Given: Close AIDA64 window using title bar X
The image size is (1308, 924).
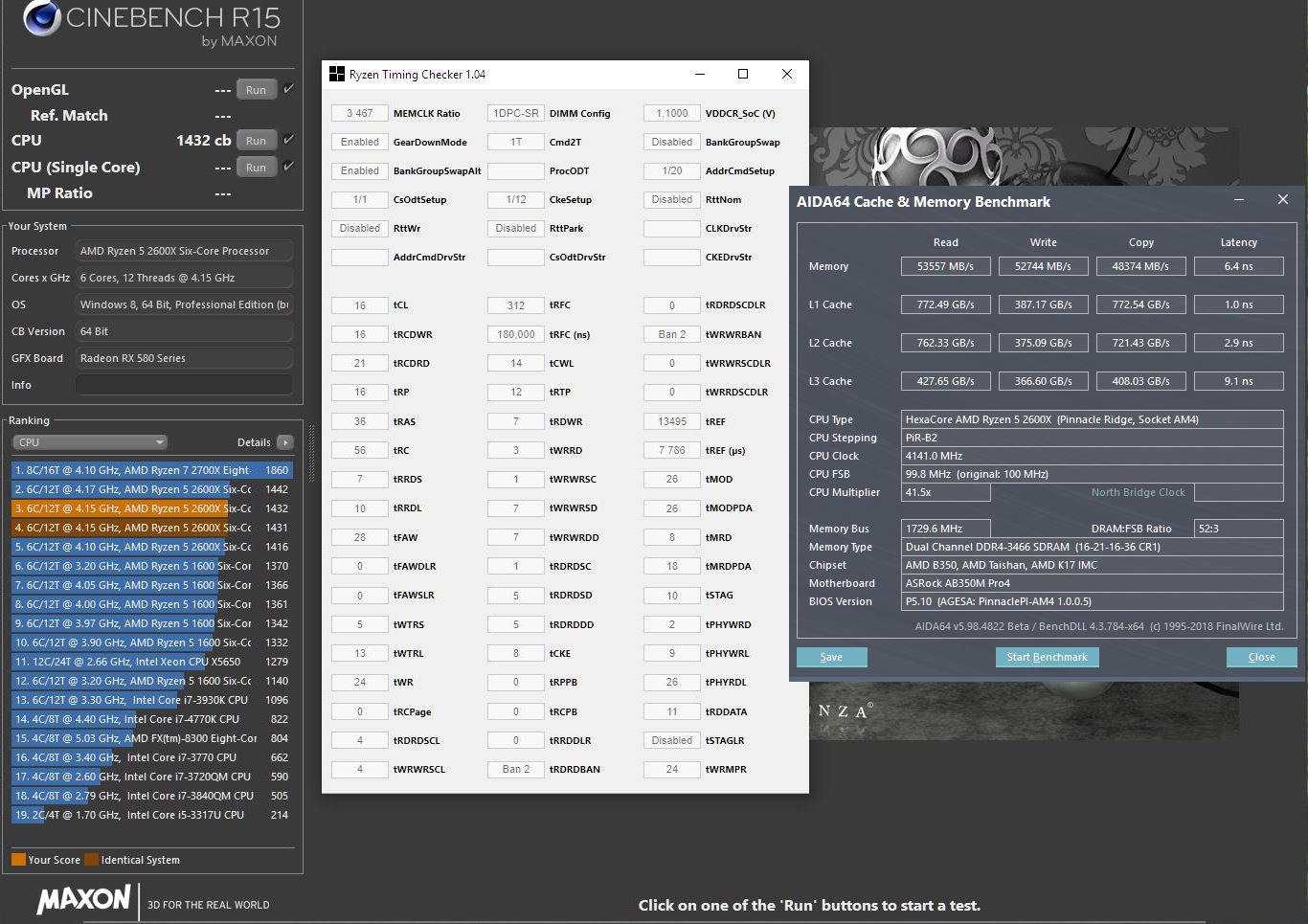Looking at the screenshot, I should click(1283, 199).
